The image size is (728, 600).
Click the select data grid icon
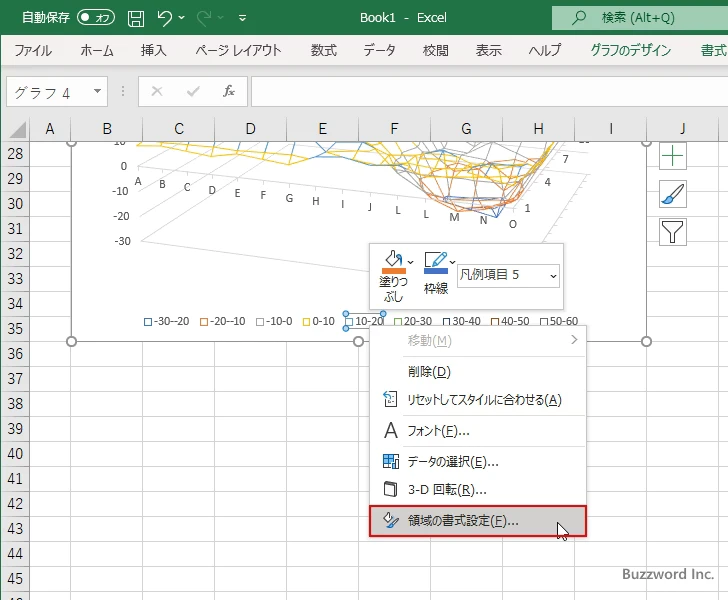(390, 461)
